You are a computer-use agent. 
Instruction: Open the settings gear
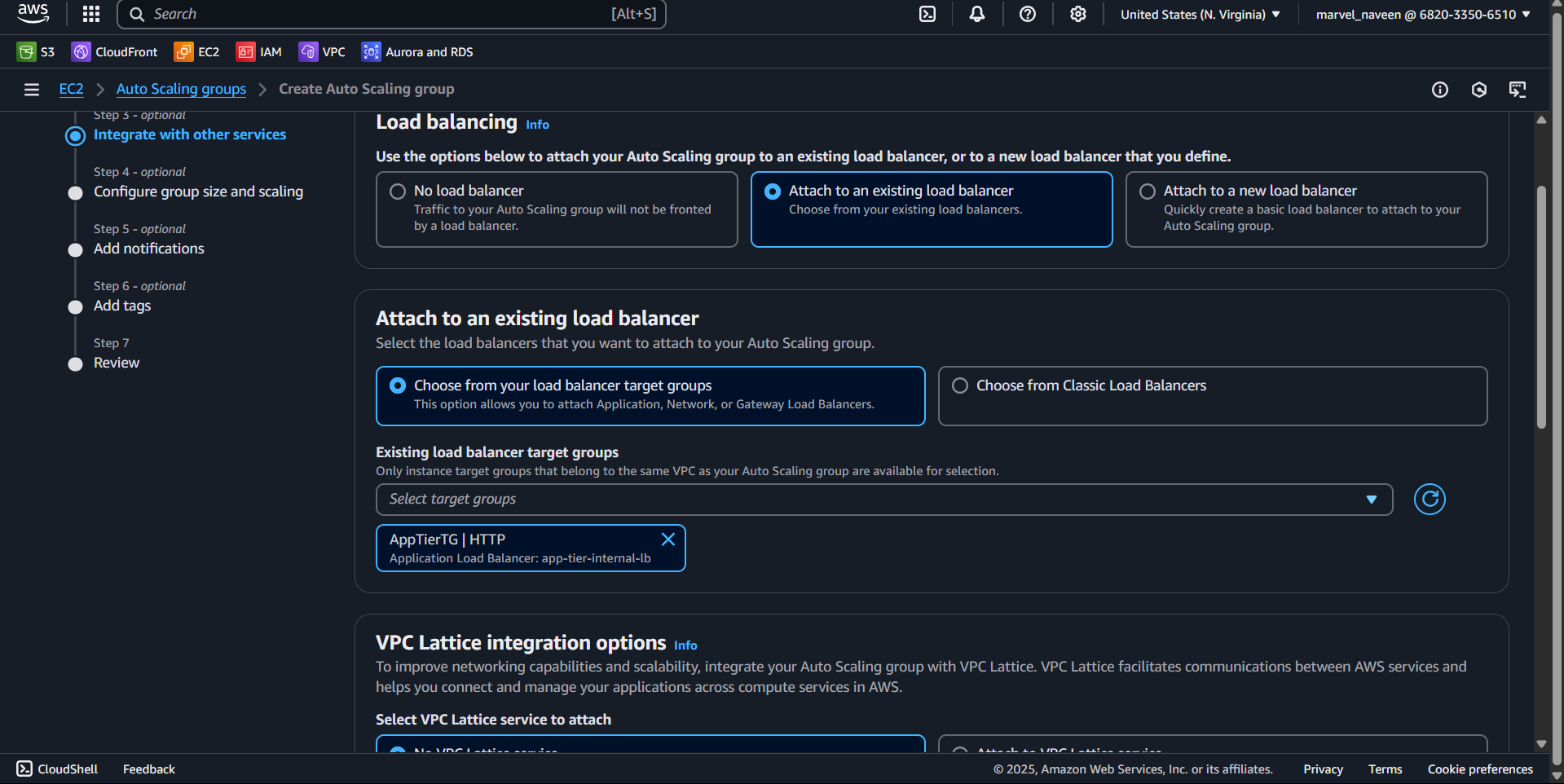[1078, 14]
